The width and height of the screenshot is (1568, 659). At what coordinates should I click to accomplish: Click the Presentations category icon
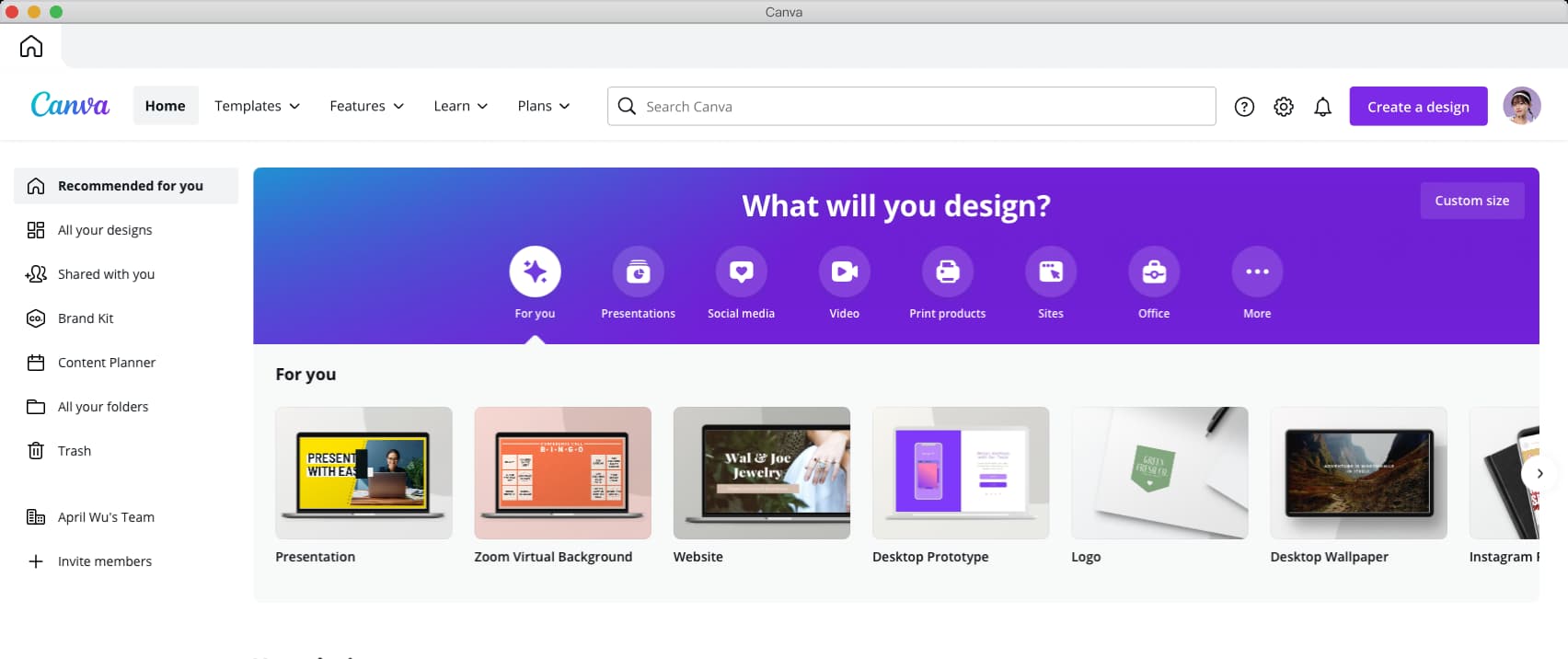638,272
